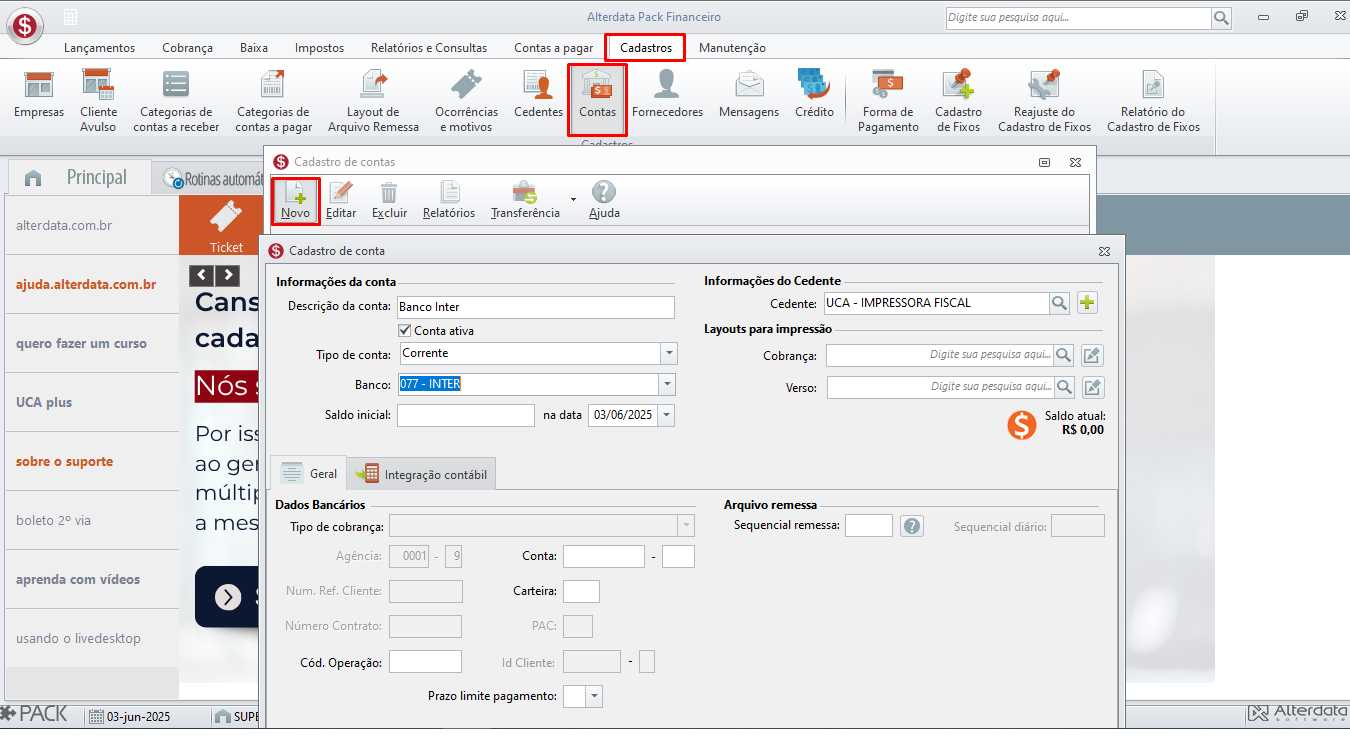
Task: Click the help icon beside Sequencial remessa
Action: pos(911,526)
